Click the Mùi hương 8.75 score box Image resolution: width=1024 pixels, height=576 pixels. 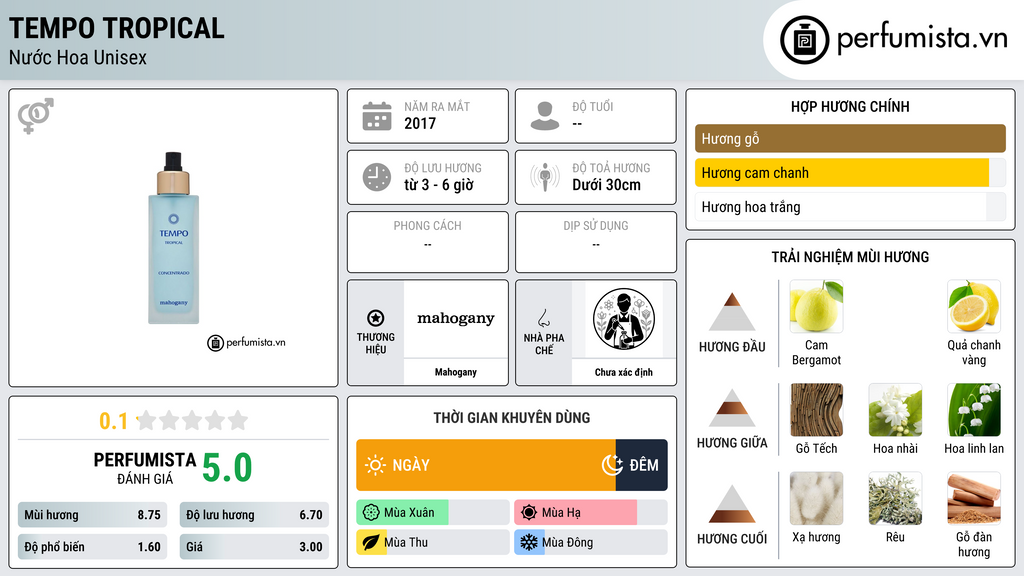click(92, 515)
